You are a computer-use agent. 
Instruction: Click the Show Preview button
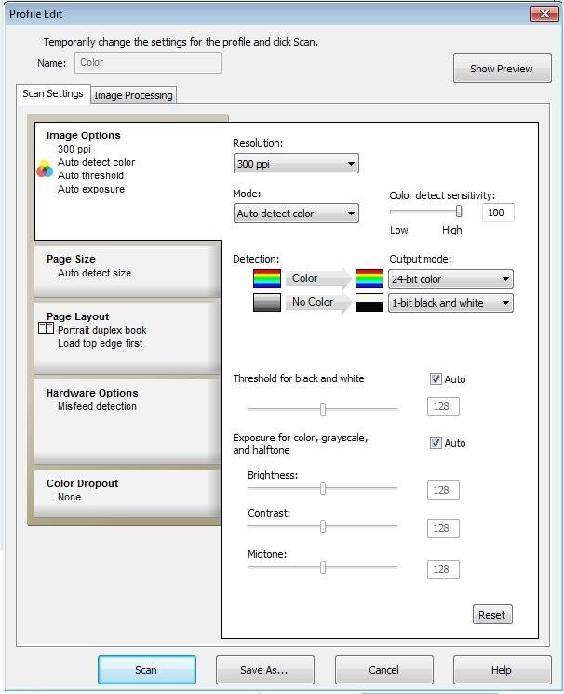tap(502, 68)
